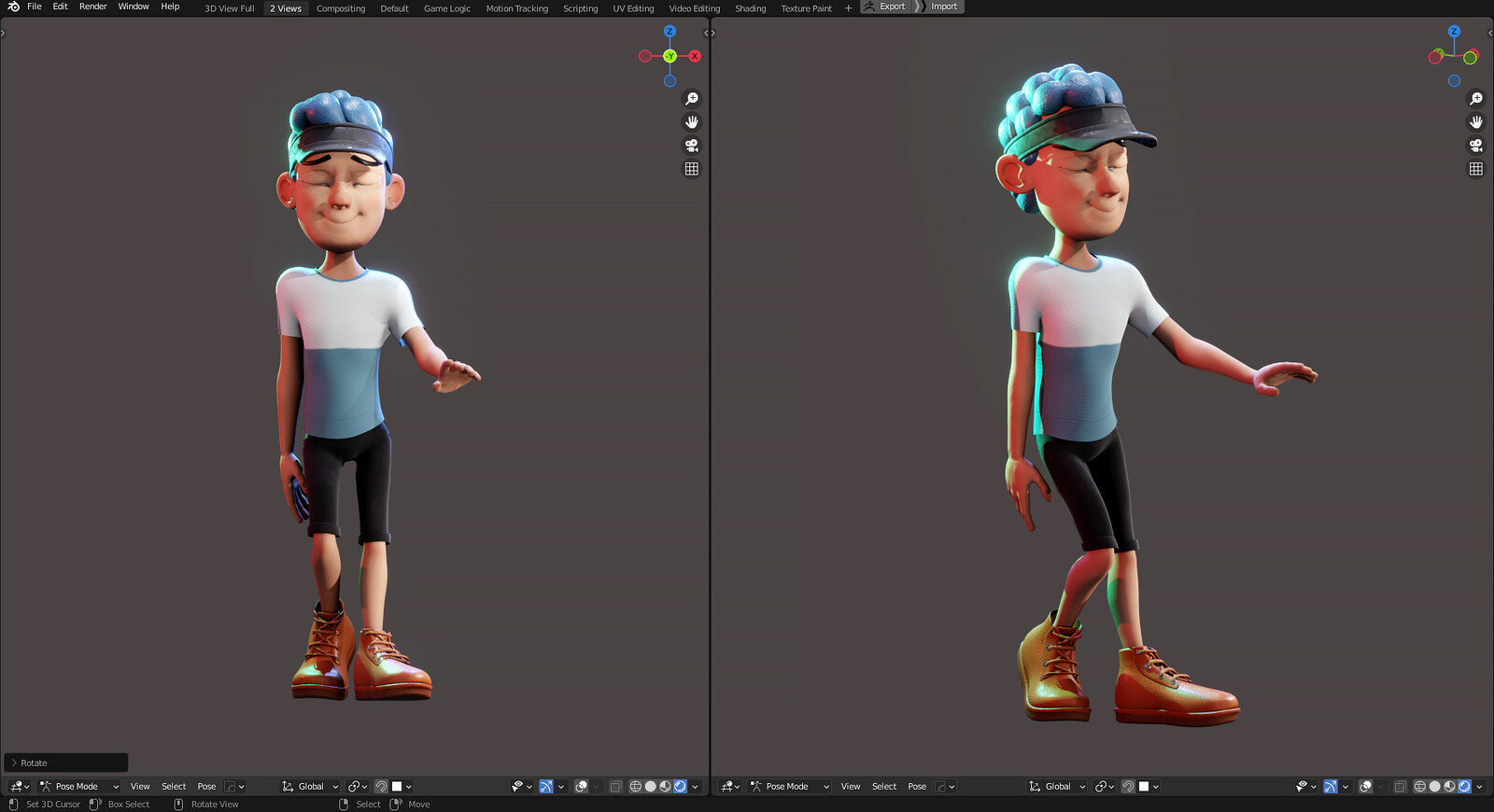The image size is (1494, 812).
Task: Open the File menu
Action: point(35,7)
